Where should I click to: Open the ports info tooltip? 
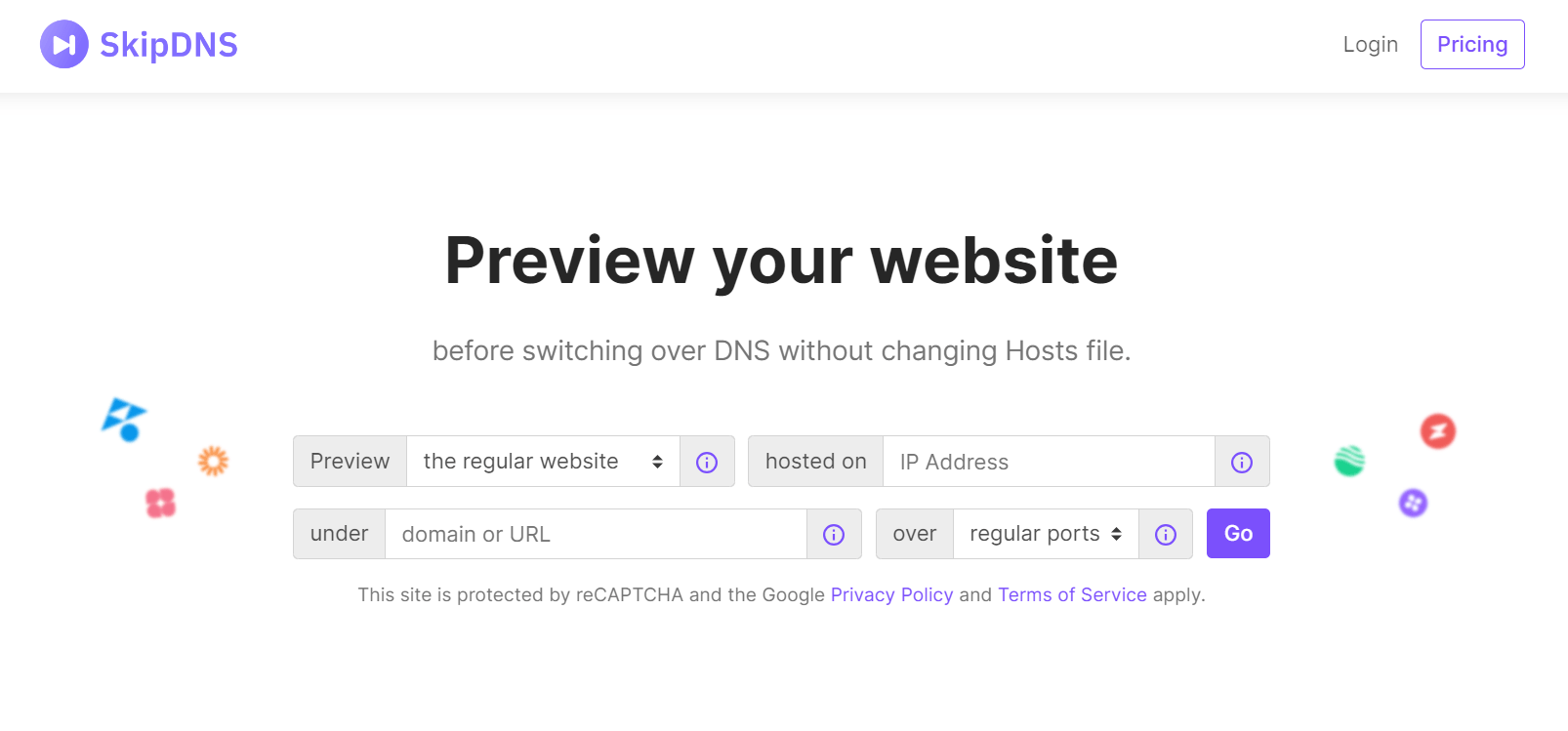pyautogui.click(x=1164, y=534)
